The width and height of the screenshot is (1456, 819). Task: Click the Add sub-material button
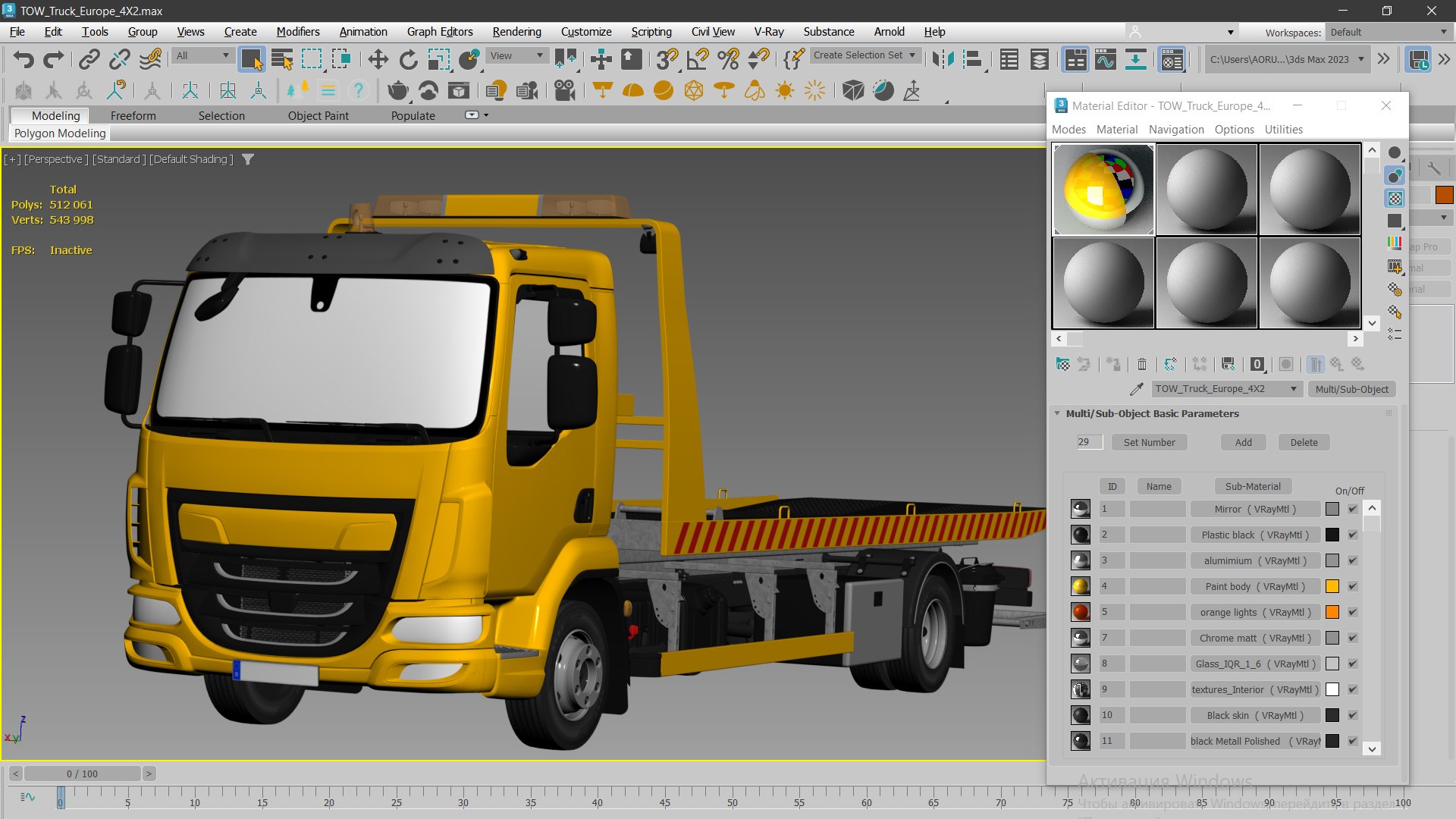1243,442
